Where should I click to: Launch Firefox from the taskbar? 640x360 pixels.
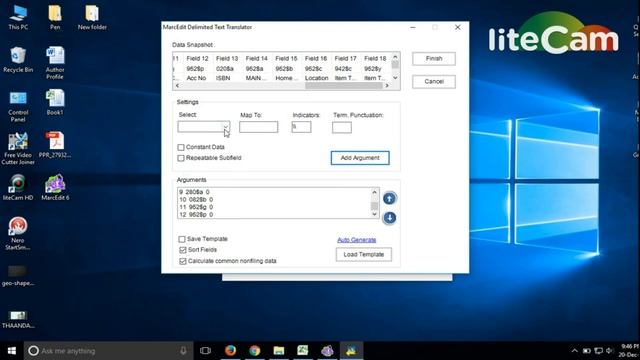click(x=230, y=351)
